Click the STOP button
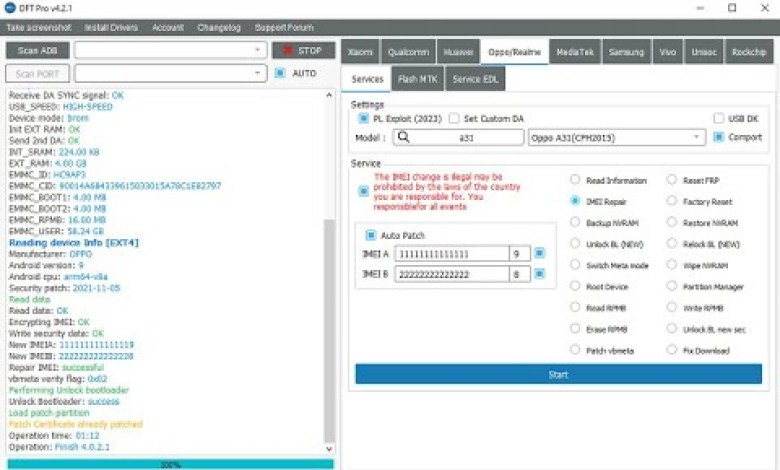 [303, 50]
